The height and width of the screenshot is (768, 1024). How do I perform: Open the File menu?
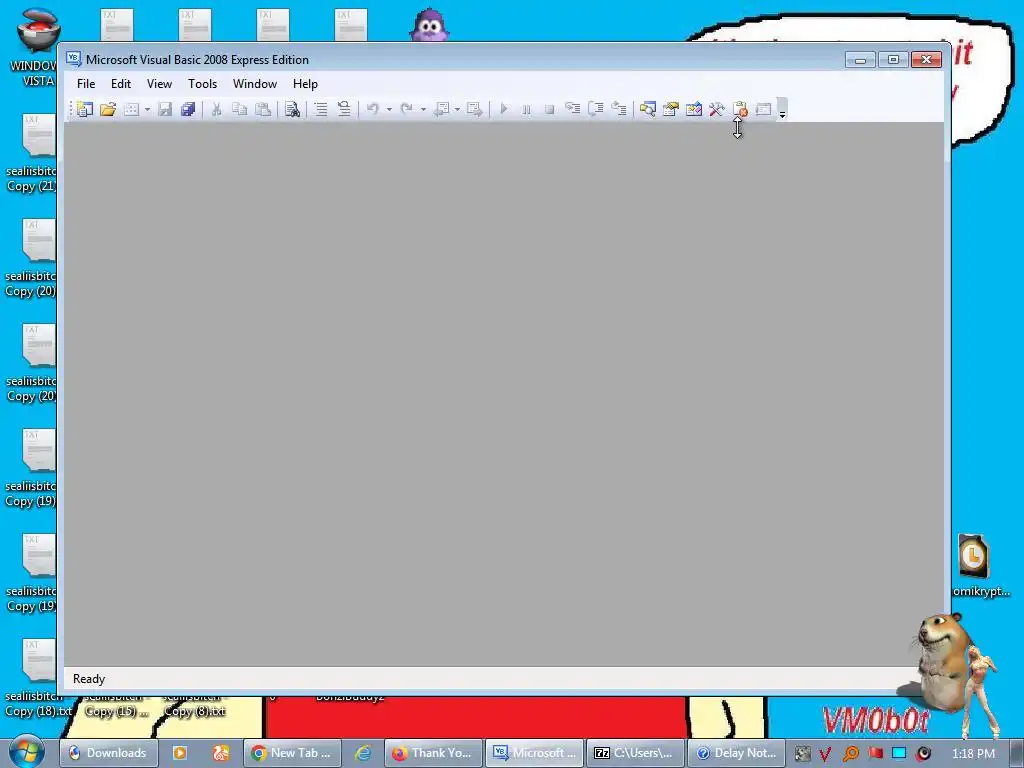[x=86, y=84]
